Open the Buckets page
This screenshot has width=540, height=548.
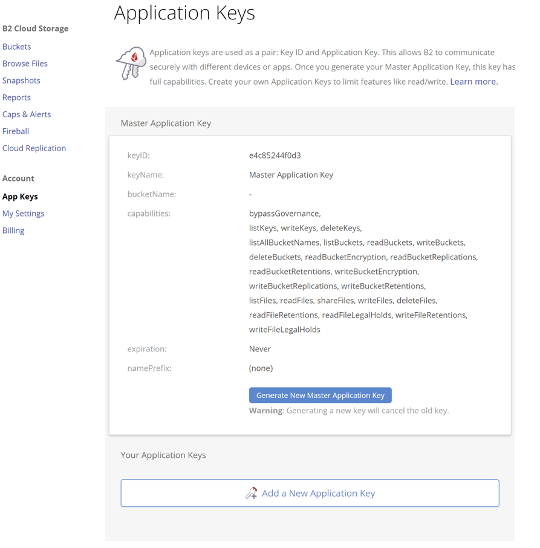16,46
